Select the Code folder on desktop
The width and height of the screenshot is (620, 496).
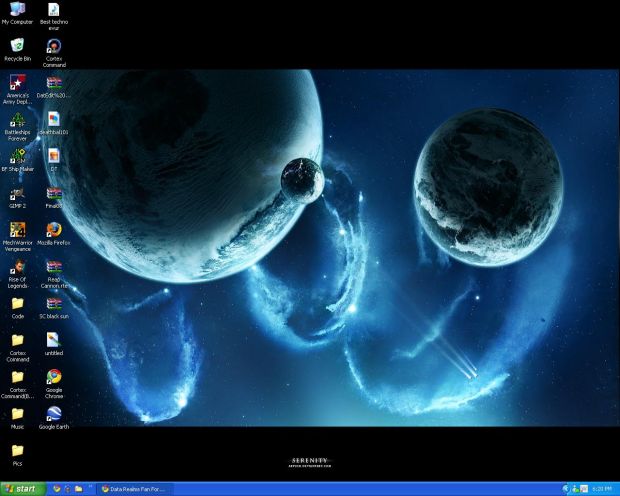coord(17,308)
